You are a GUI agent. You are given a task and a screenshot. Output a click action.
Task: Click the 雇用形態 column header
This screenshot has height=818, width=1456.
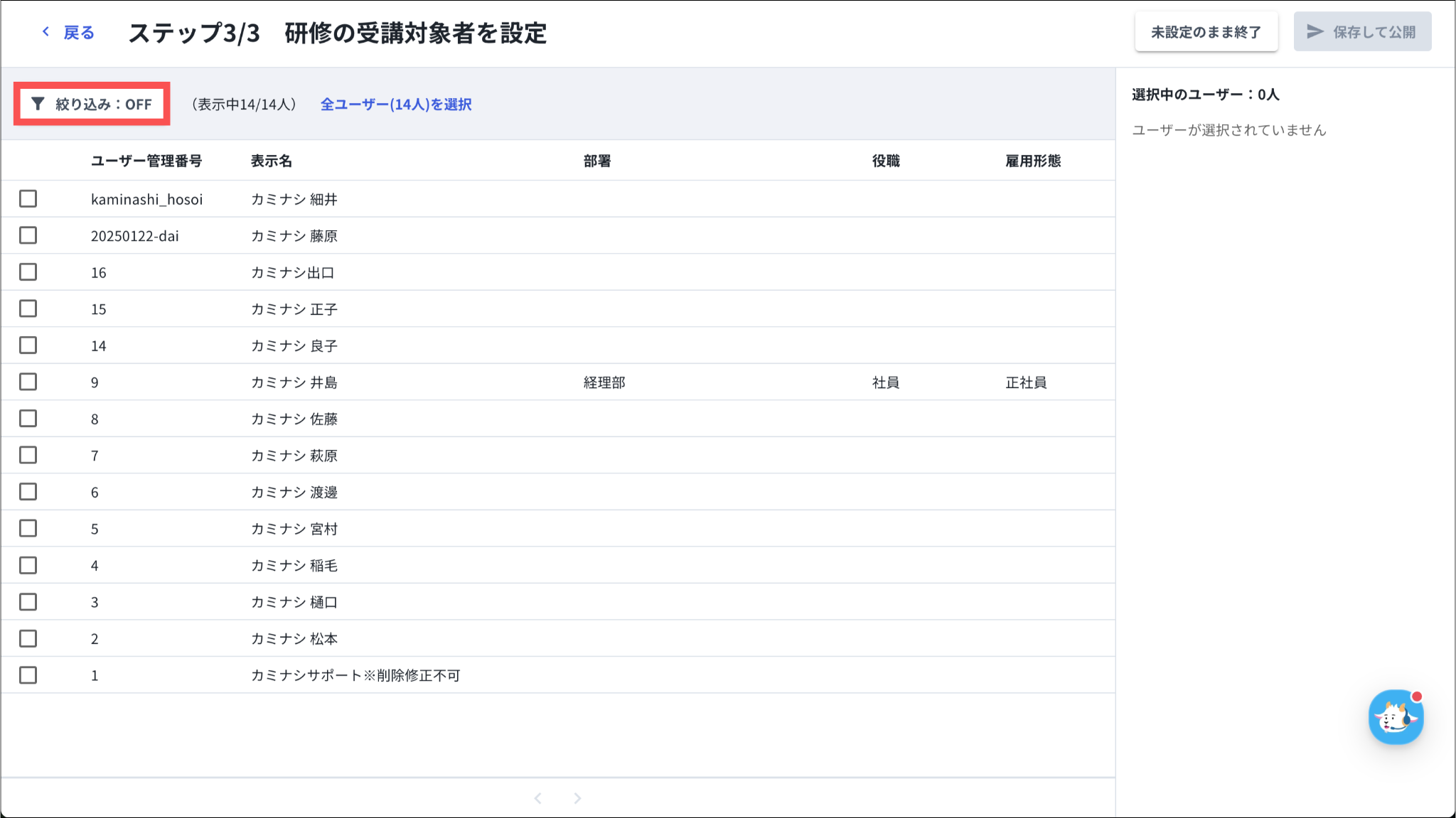[1032, 161]
